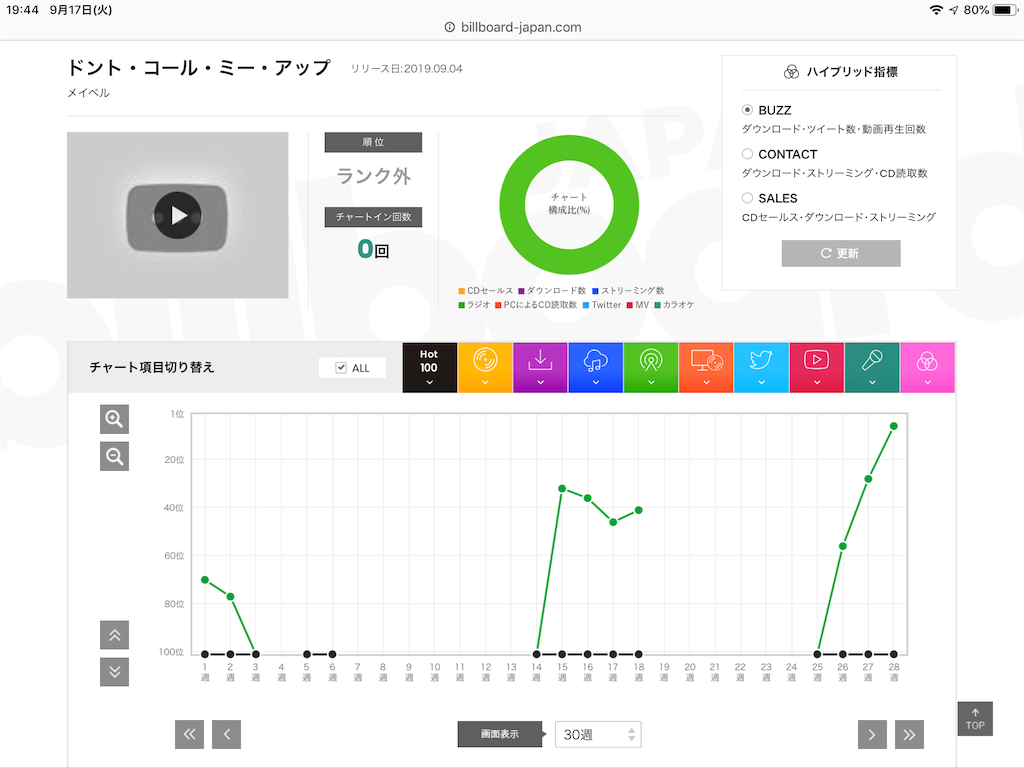Viewport: 1024px width, 768px height.
Task: Select the Hot 100 chart tab
Action: click(429, 368)
